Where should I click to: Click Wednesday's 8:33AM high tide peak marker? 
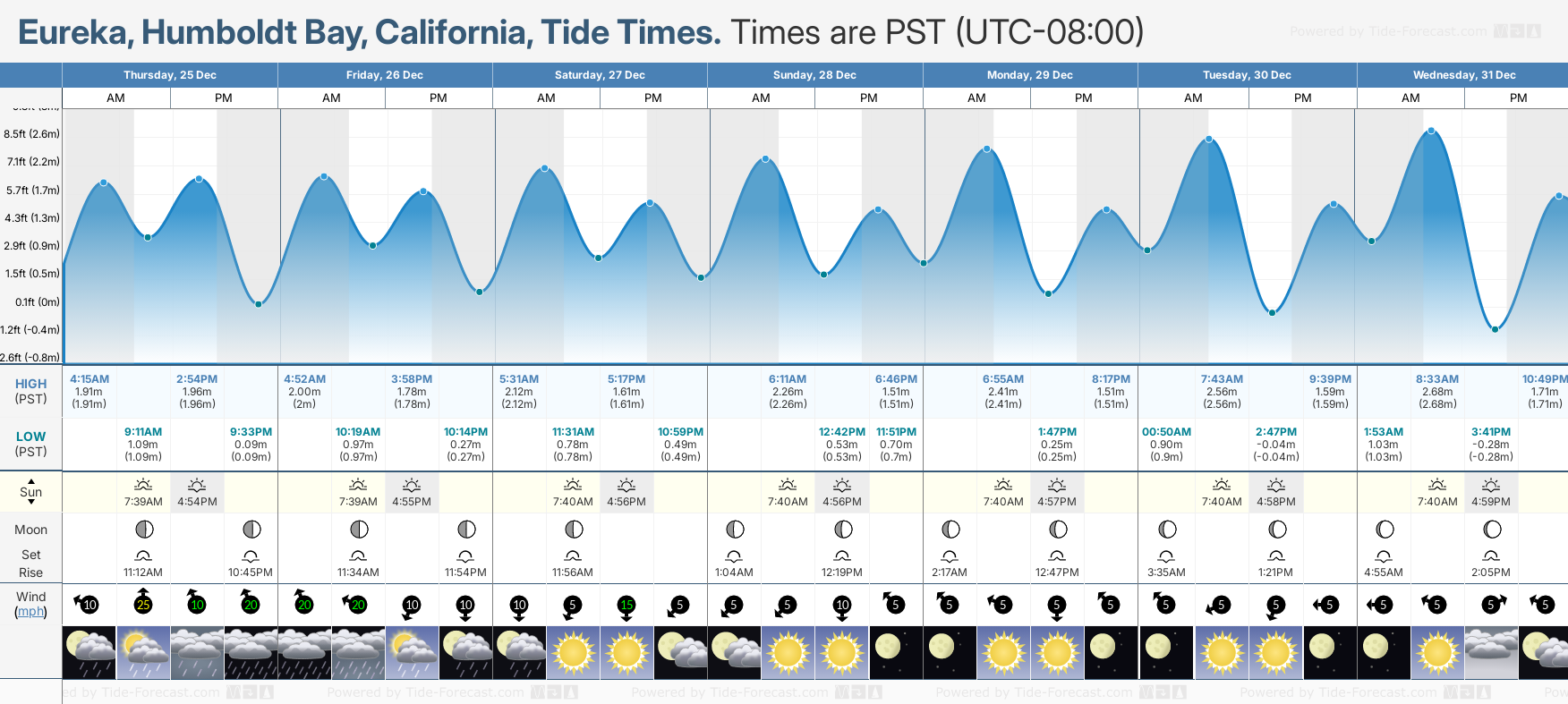tap(1431, 131)
